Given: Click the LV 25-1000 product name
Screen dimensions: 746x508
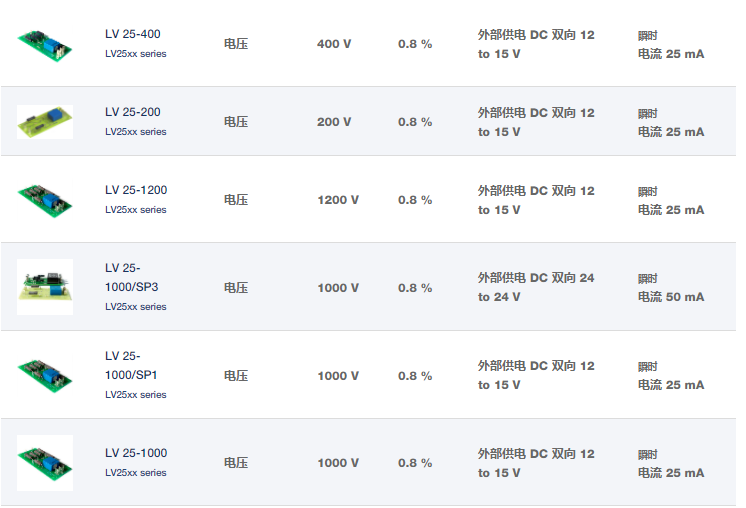Looking at the screenshot, I should tap(136, 453).
